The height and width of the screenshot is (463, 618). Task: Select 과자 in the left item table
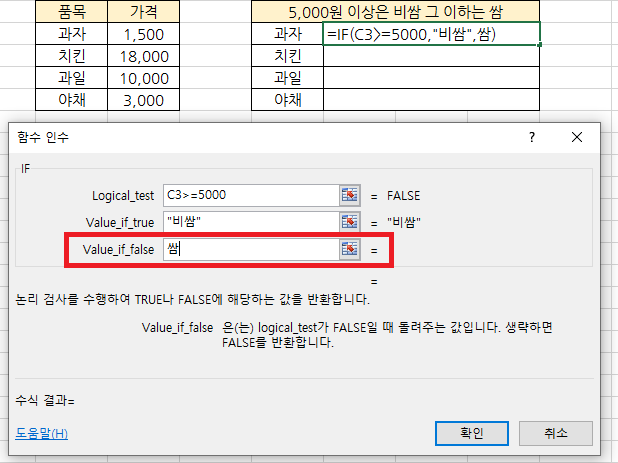click(x=71, y=34)
